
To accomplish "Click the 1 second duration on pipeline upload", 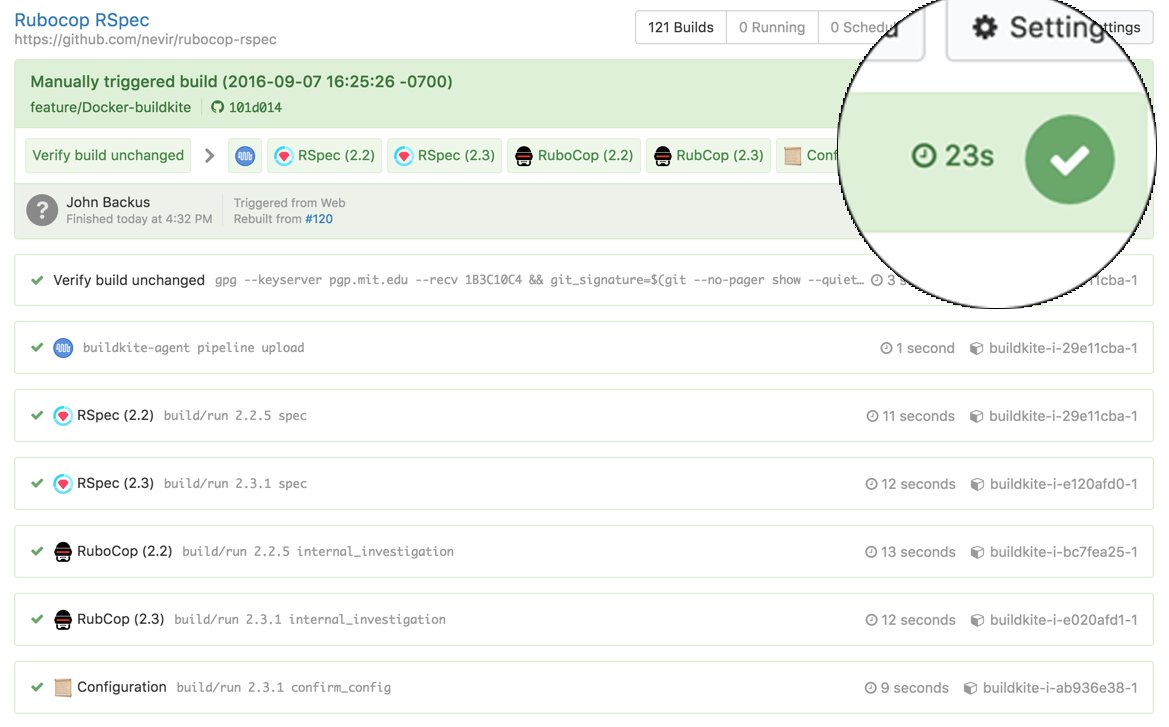I will pos(924,348).
